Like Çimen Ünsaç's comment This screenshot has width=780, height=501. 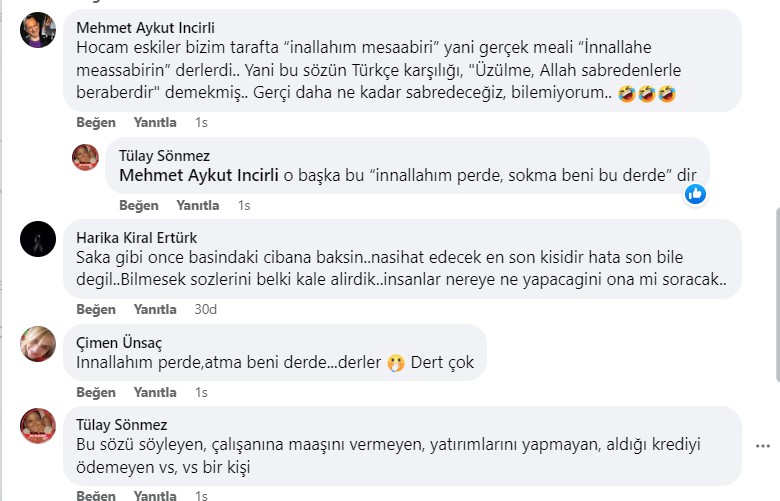click(x=96, y=392)
